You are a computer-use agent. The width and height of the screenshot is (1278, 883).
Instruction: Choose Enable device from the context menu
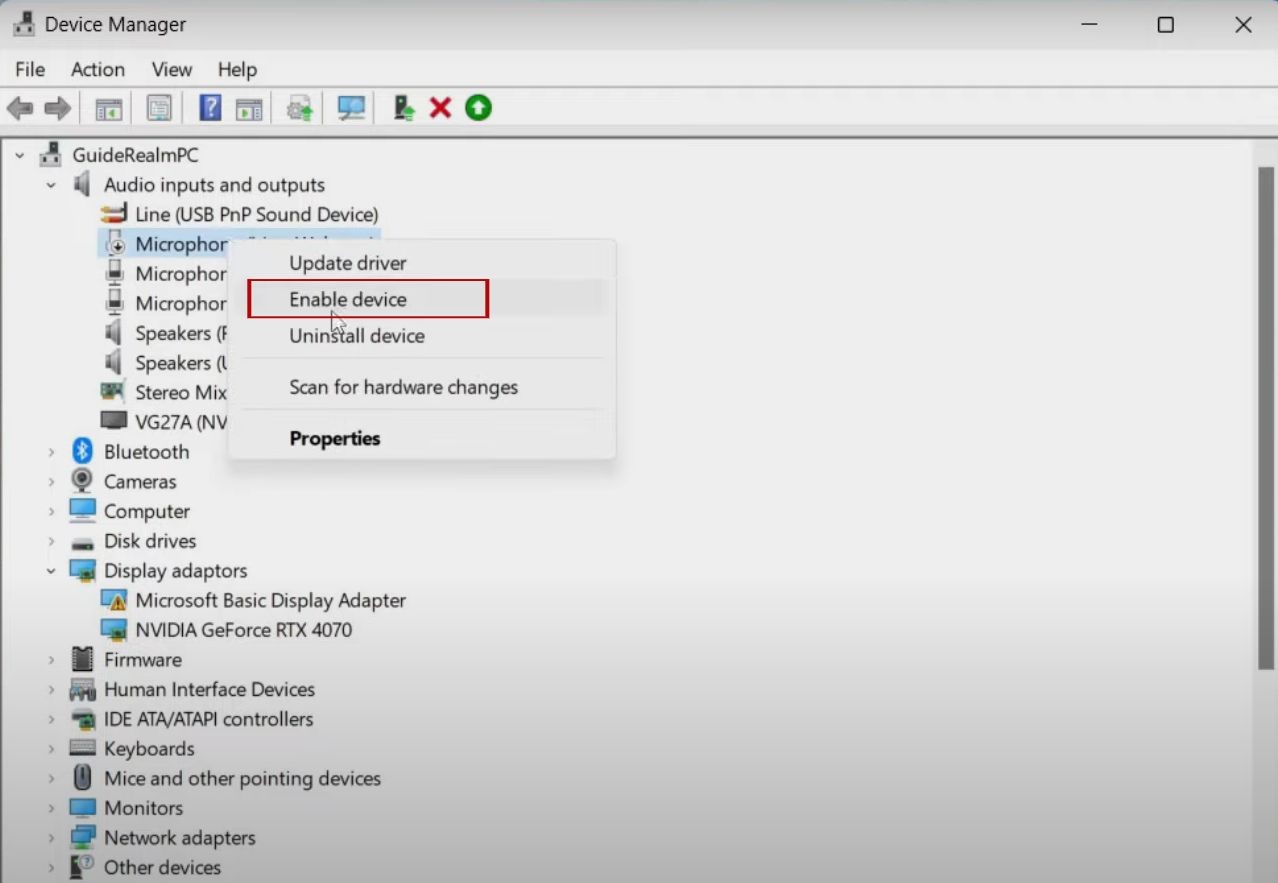pos(347,298)
